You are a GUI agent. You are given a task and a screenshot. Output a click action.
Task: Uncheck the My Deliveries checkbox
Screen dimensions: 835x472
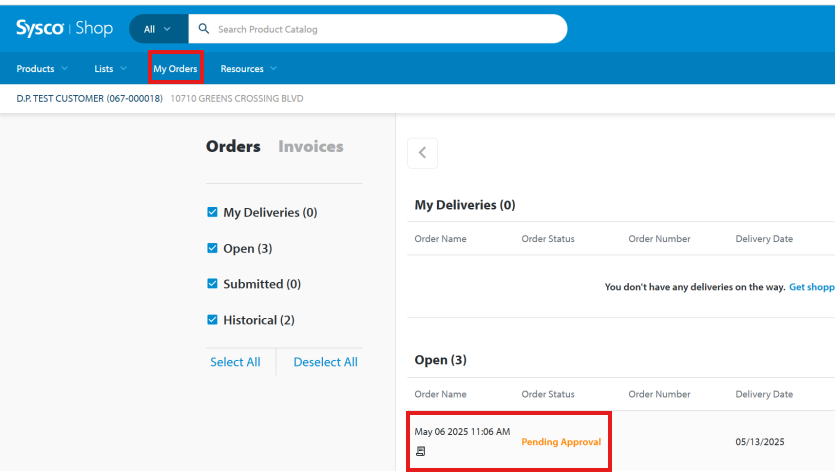pyautogui.click(x=212, y=212)
